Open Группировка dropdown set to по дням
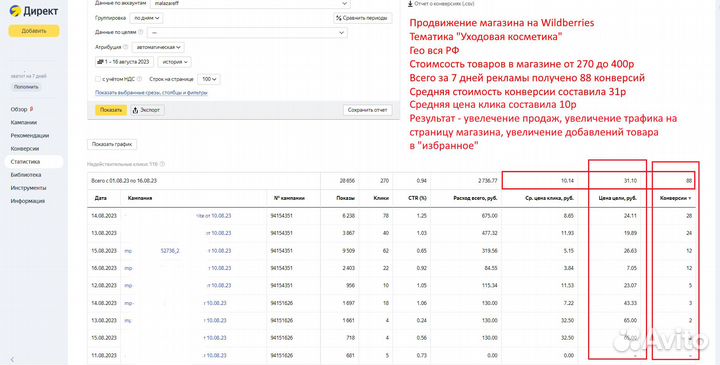 pos(146,18)
